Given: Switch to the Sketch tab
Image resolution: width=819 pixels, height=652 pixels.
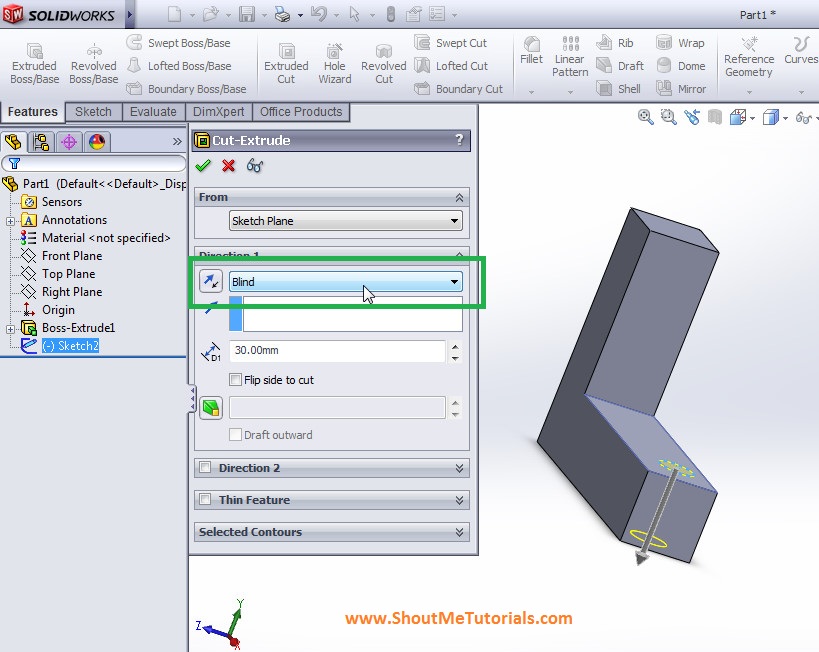Looking at the screenshot, I should [x=93, y=112].
